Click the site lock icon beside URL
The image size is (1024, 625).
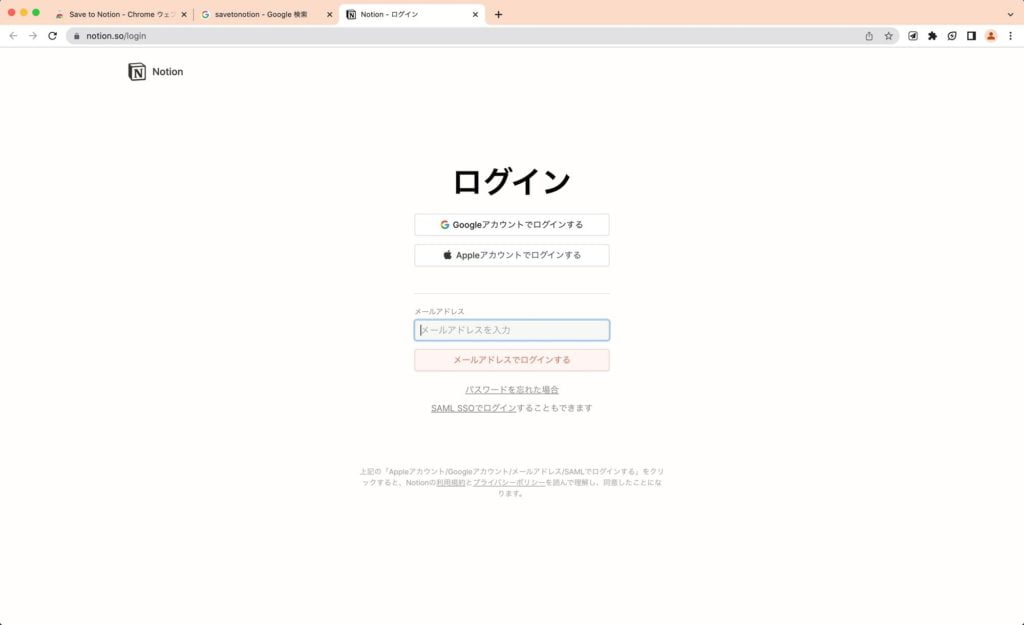point(74,36)
